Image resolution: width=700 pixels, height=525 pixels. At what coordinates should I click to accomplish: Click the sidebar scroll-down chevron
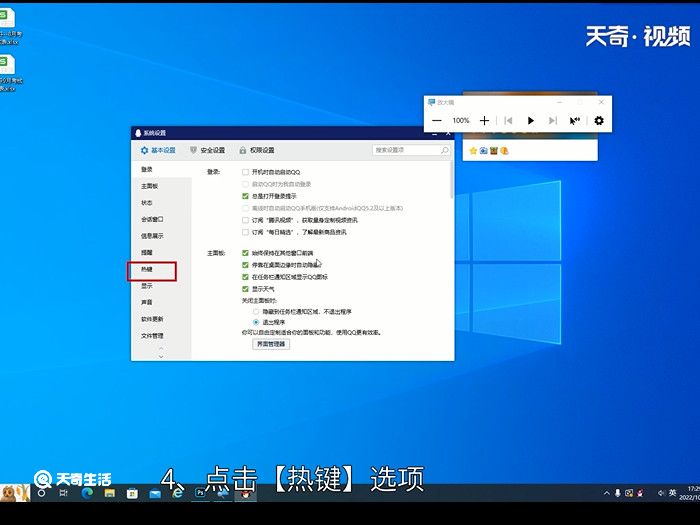point(161,356)
